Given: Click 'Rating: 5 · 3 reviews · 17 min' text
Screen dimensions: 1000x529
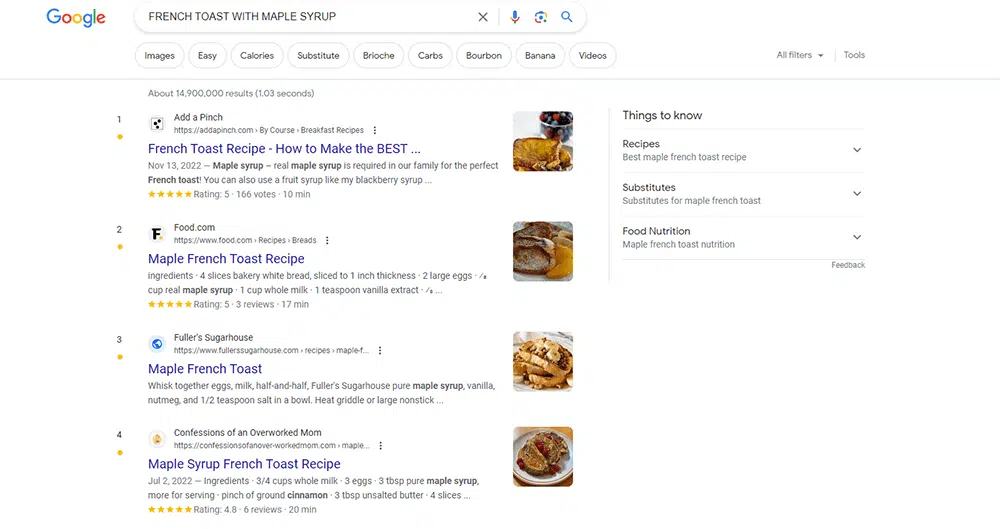Looking at the screenshot, I should point(251,304).
